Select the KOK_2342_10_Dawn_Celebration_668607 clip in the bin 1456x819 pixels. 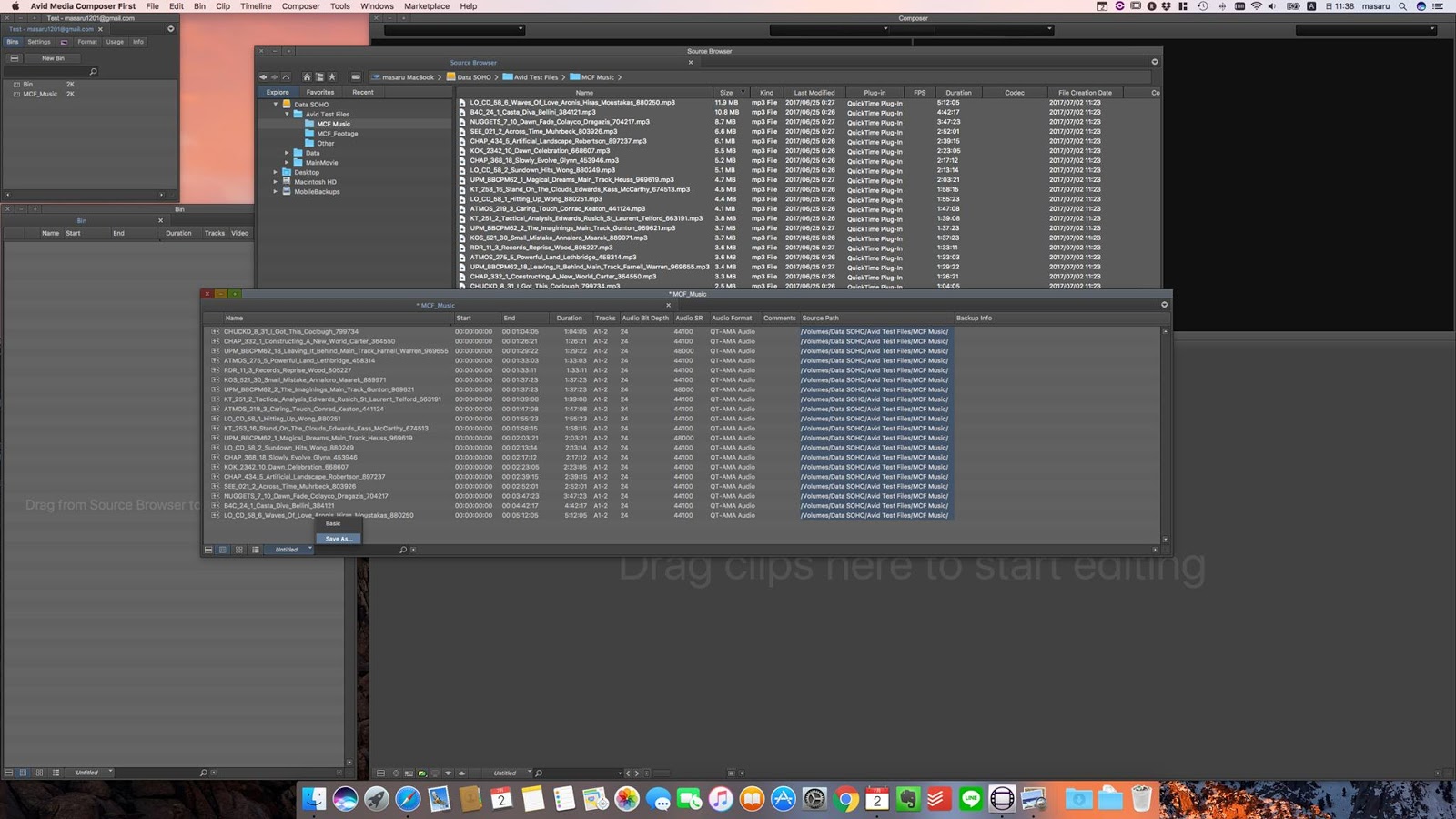tap(287, 468)
